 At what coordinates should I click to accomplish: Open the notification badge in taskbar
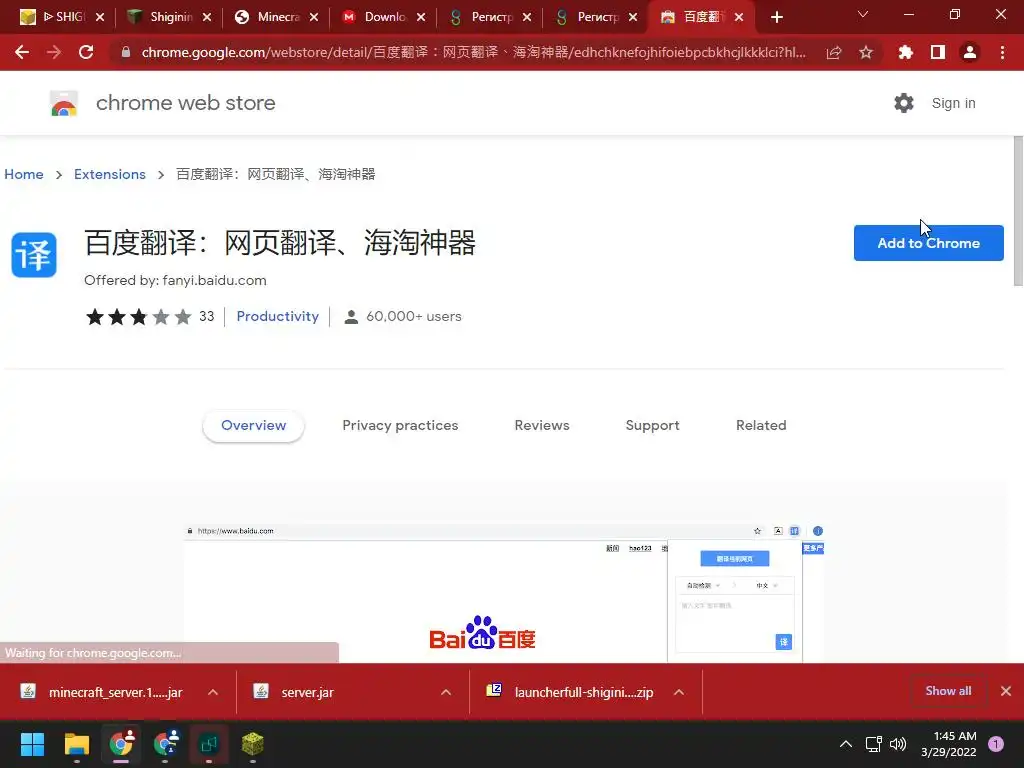pyautogui.click(x=996, y=744)
